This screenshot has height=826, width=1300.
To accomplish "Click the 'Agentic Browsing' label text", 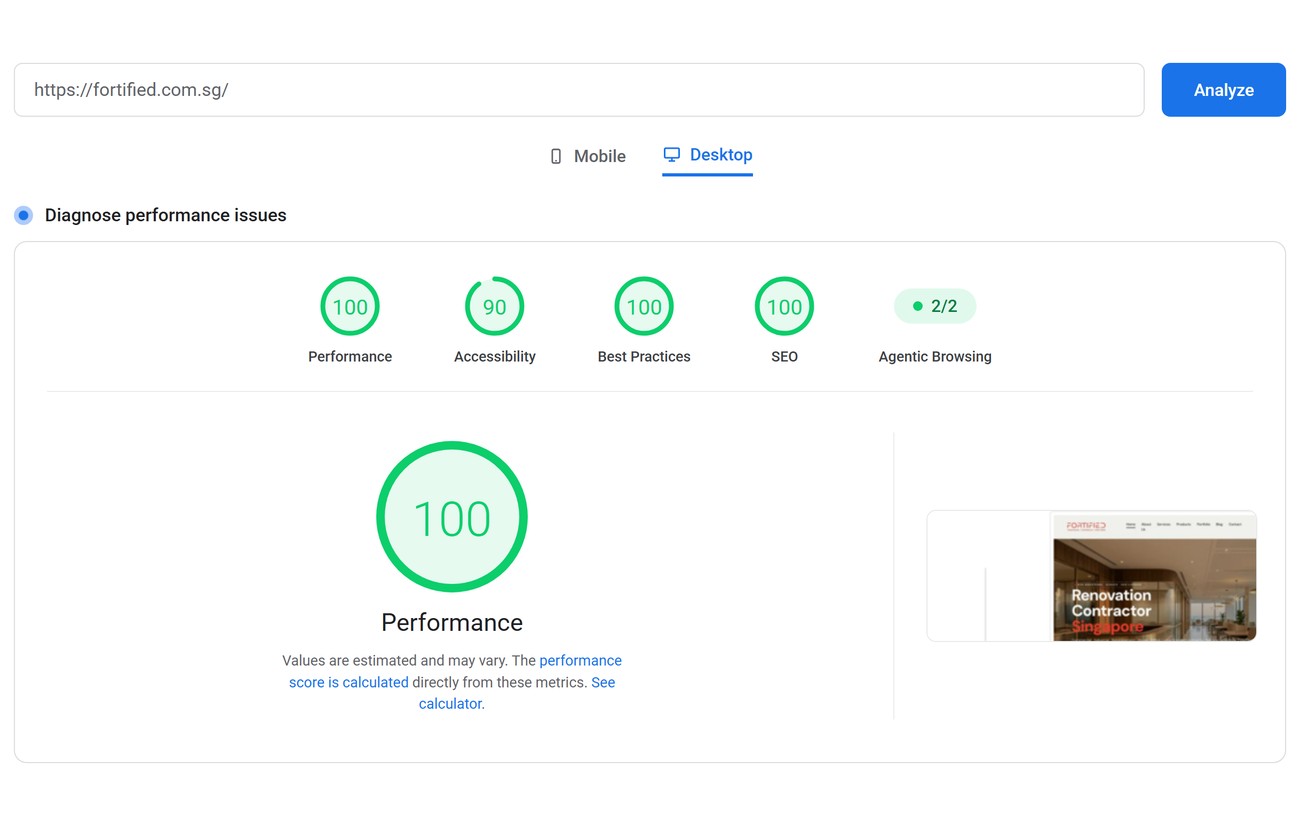I will tap(935, 356).
